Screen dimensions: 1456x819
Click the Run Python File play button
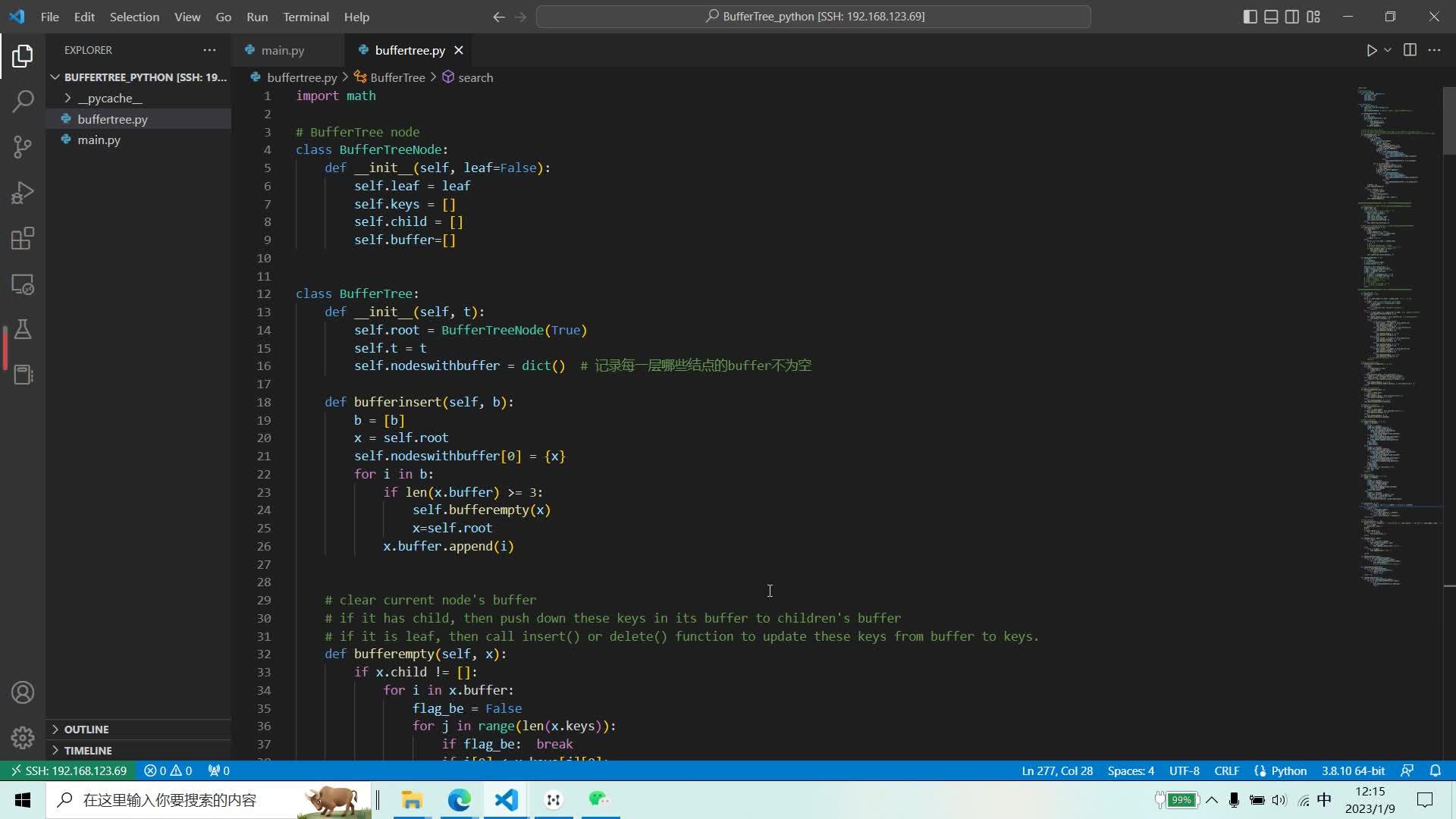tap(1371, 50)
